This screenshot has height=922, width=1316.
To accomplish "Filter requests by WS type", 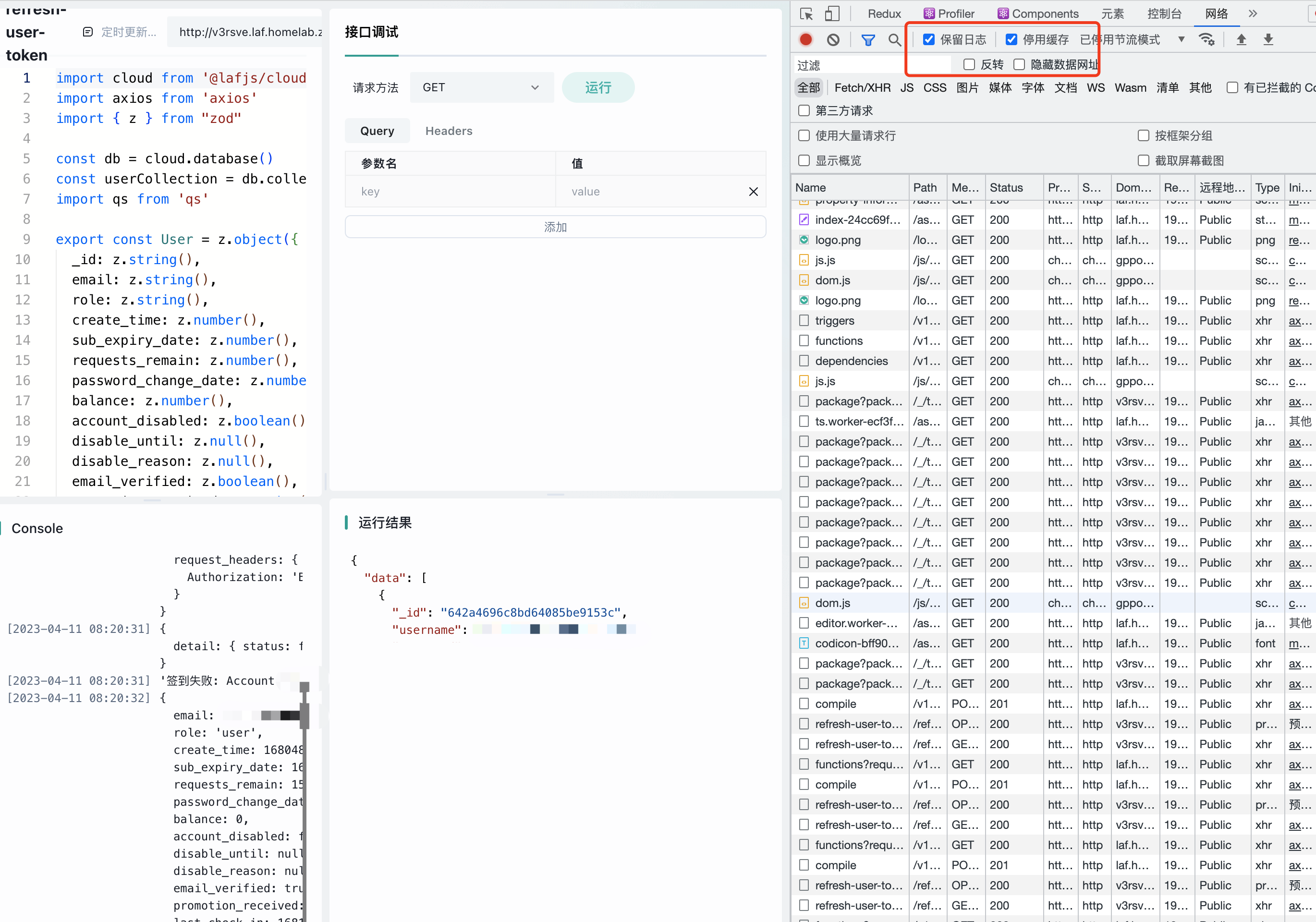I will click(x=1096, y=88).
